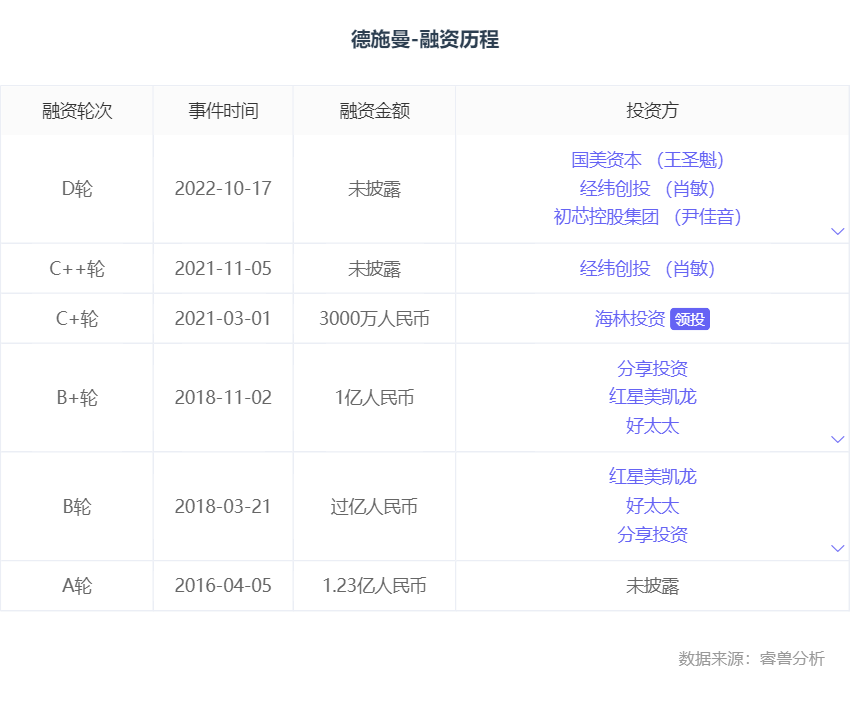The image size is (850, 702).
Task: Select the B轮 round cell
Action: coord(77,506)
